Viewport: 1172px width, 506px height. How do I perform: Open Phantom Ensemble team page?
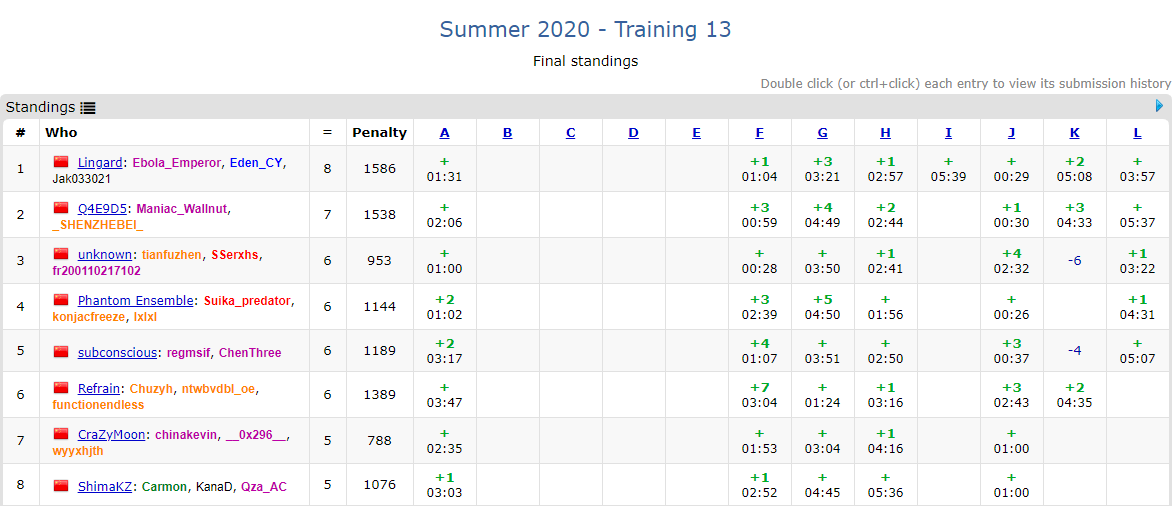(136, 300)
